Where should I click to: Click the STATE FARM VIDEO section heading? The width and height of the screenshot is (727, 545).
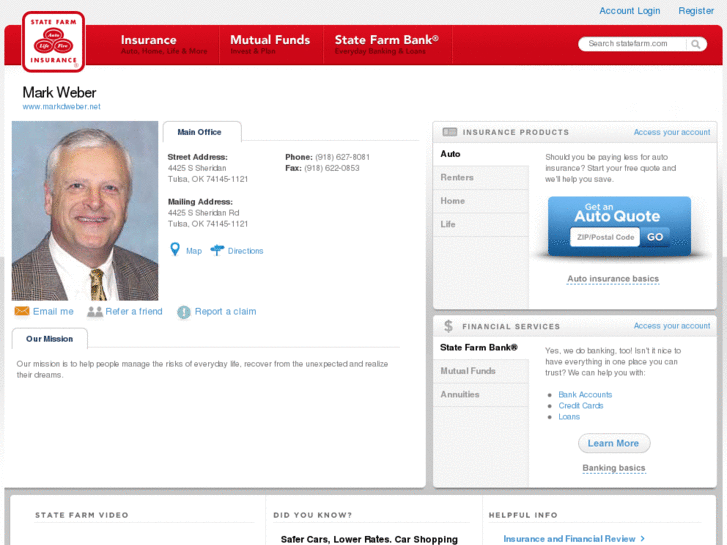[82, 515]
